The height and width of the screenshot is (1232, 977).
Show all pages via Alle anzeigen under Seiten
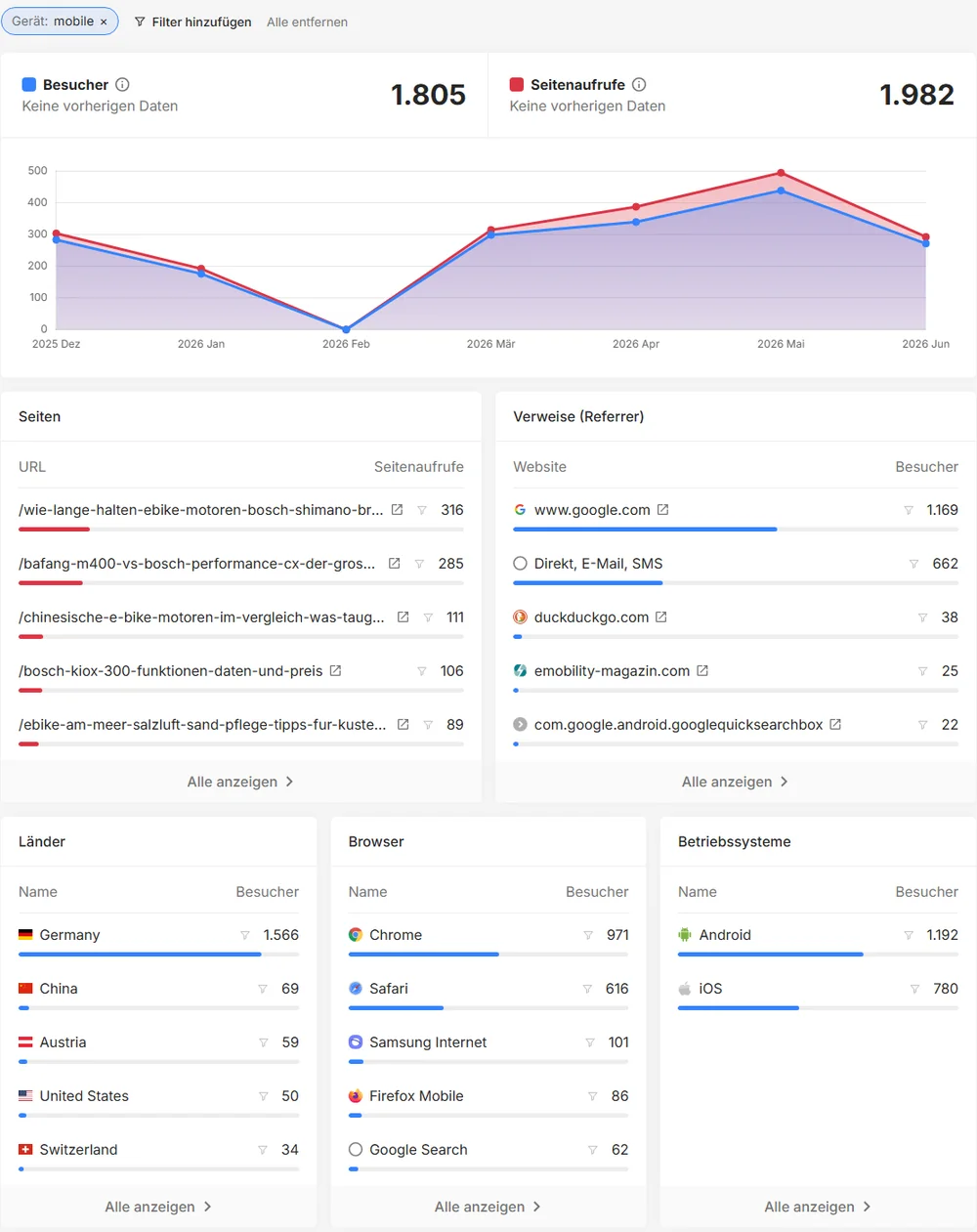click(240, 782)
